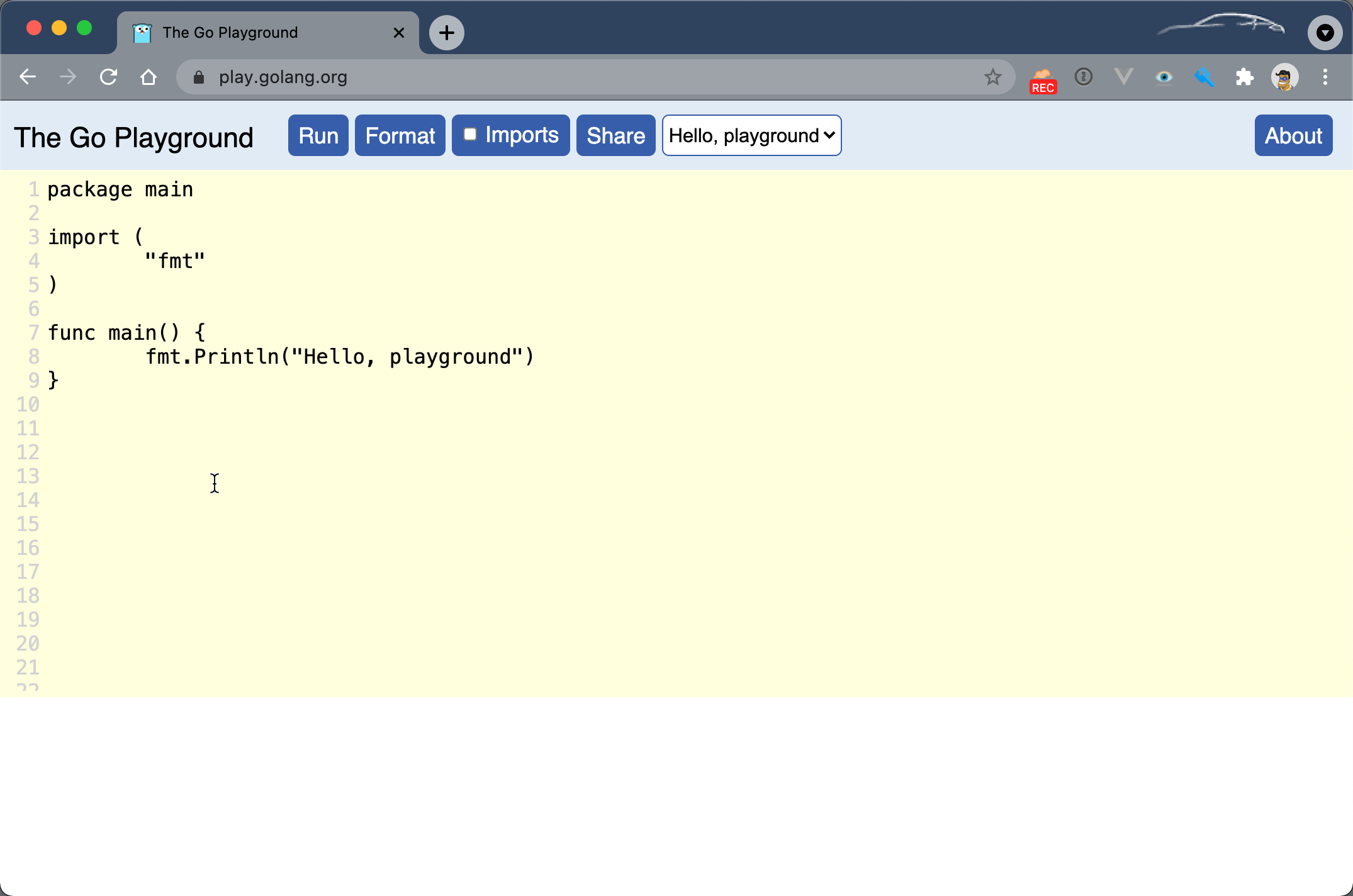This screenshot has width=1353, height=896.
Task: Click the Run button to execute code
Action: click(x=319, y=135)
